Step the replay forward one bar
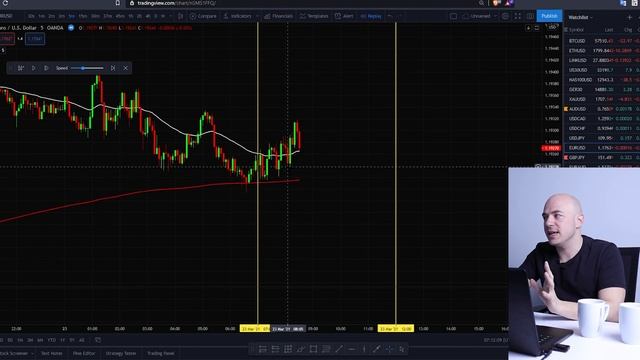Image resolution: width=640 pixels, height=360 pixels. coord(46,68)
